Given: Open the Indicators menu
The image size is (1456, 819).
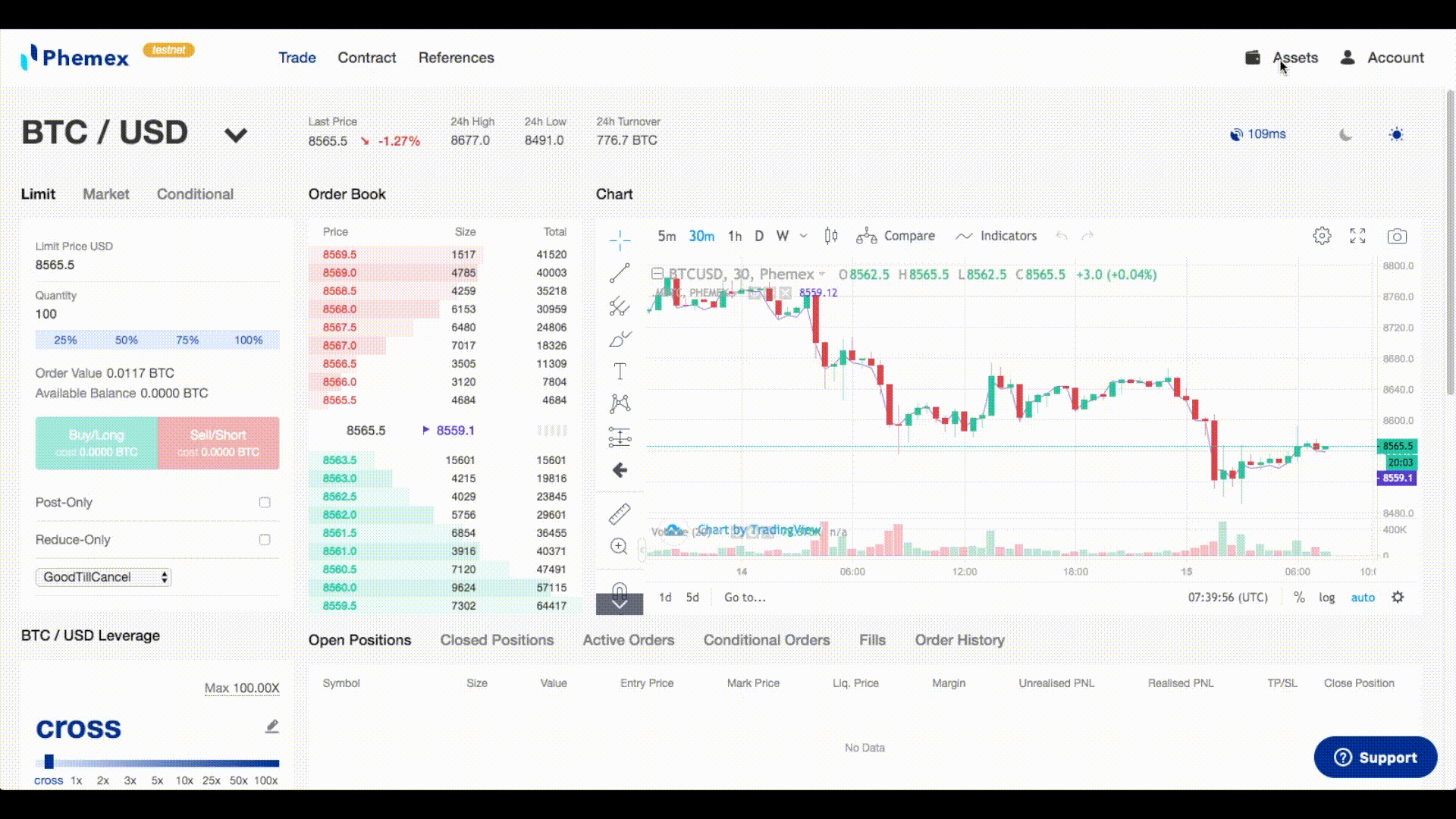Looking at the screenshot, I should (995, 236).
